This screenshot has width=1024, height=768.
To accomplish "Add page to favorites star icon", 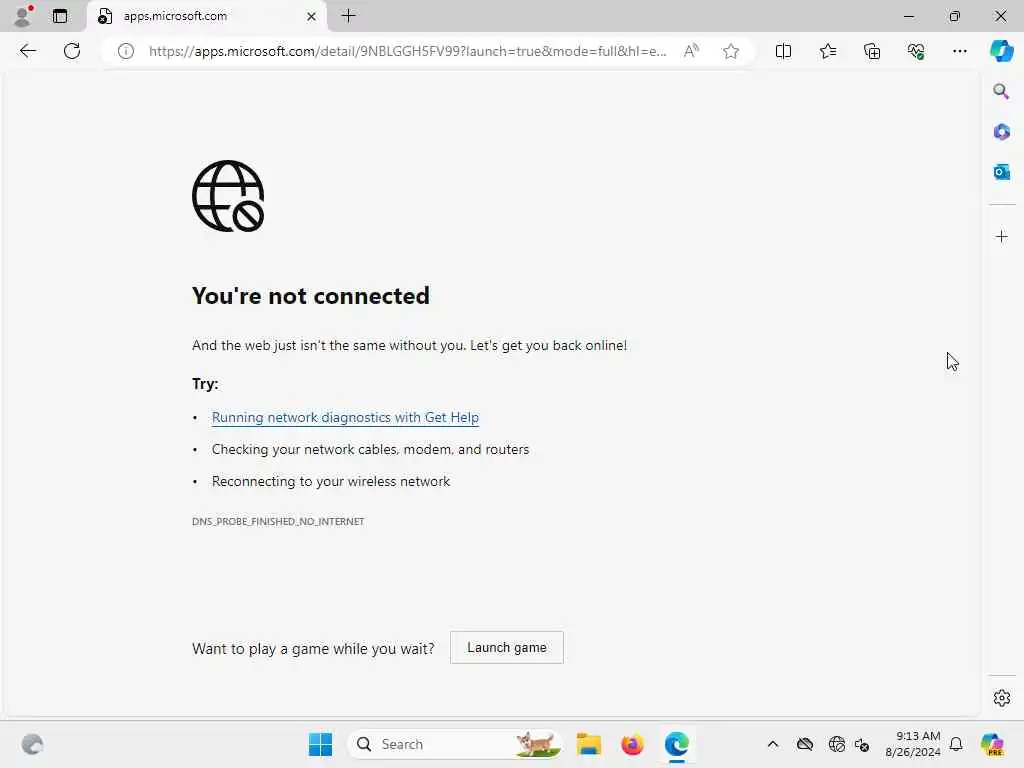I will (x=731, y=51).
